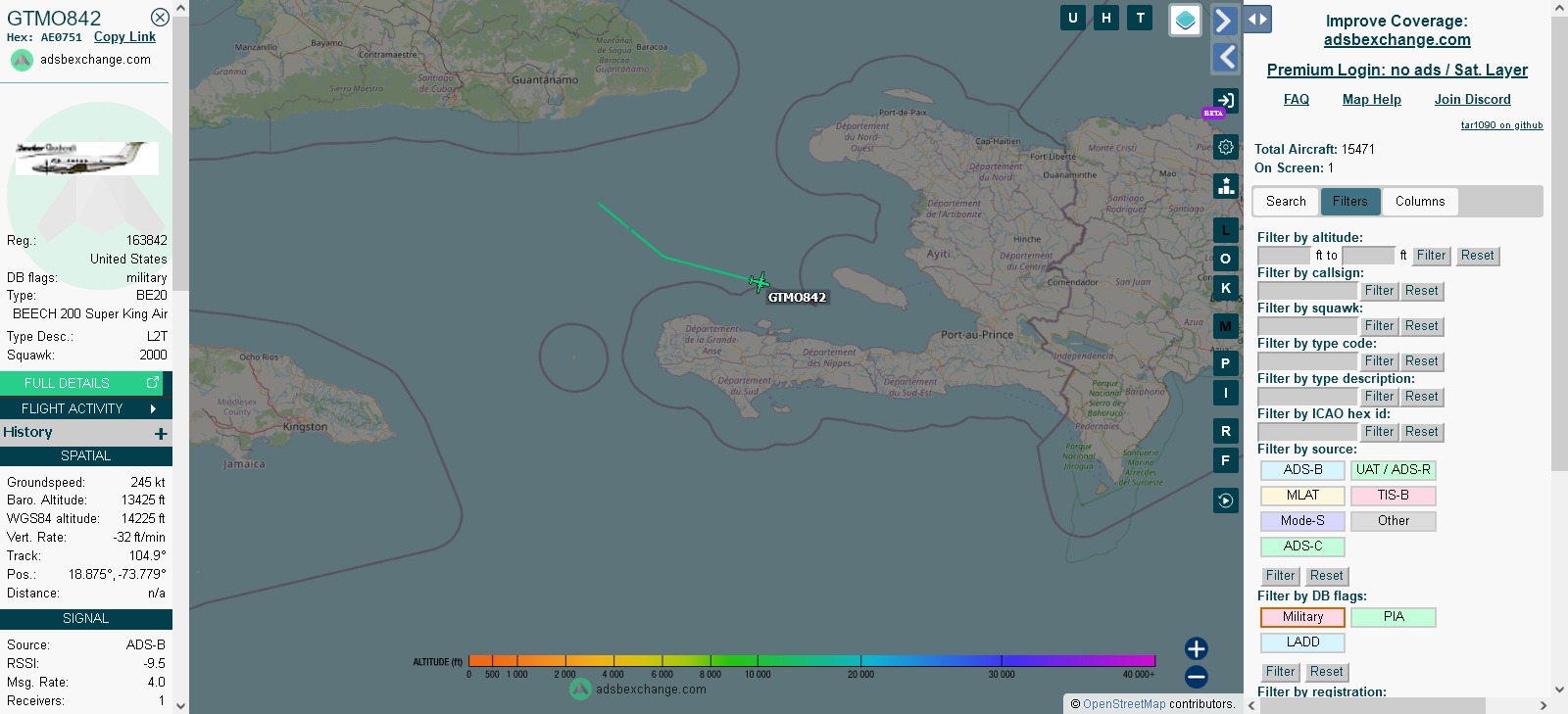The width and height of the screenshot is (1568, 714).
Task: Reset the altitude filter
Action: pos(1478,256)
